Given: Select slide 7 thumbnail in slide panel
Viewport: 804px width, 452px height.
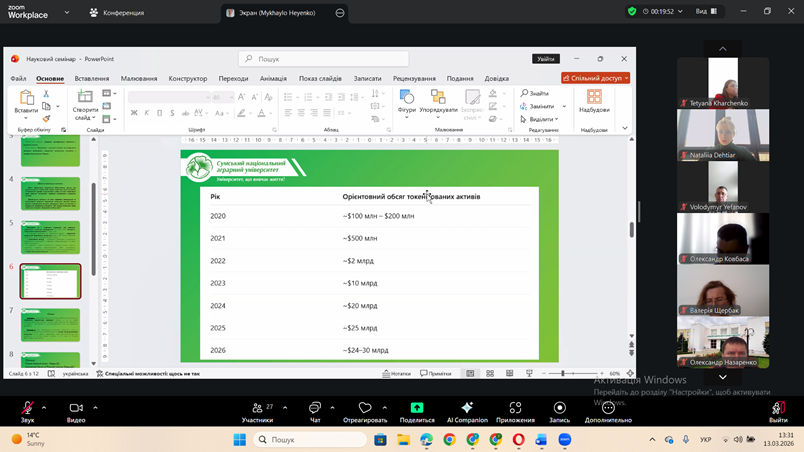Looking at the screenshot, I should click(x=50, y=324).
